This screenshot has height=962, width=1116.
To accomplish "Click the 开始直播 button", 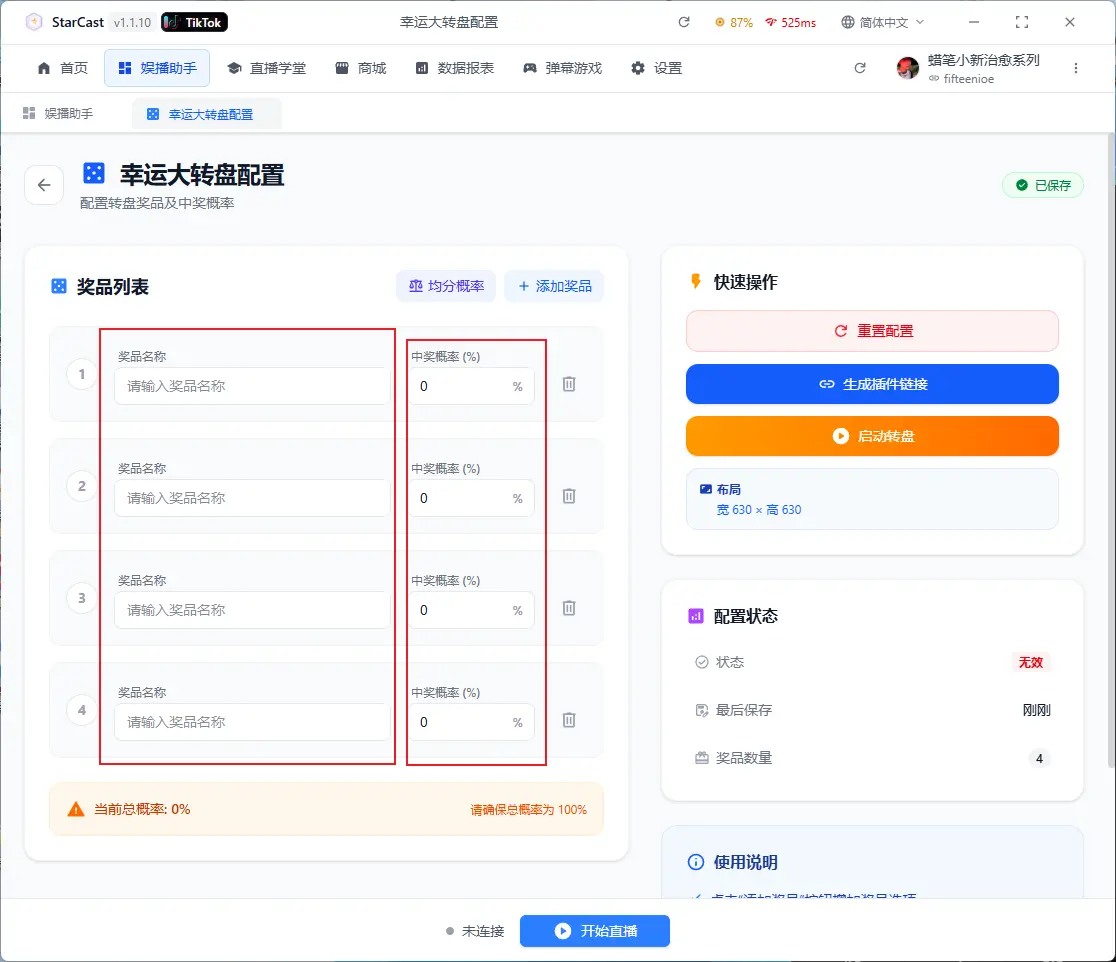I will tap(595, 931).
